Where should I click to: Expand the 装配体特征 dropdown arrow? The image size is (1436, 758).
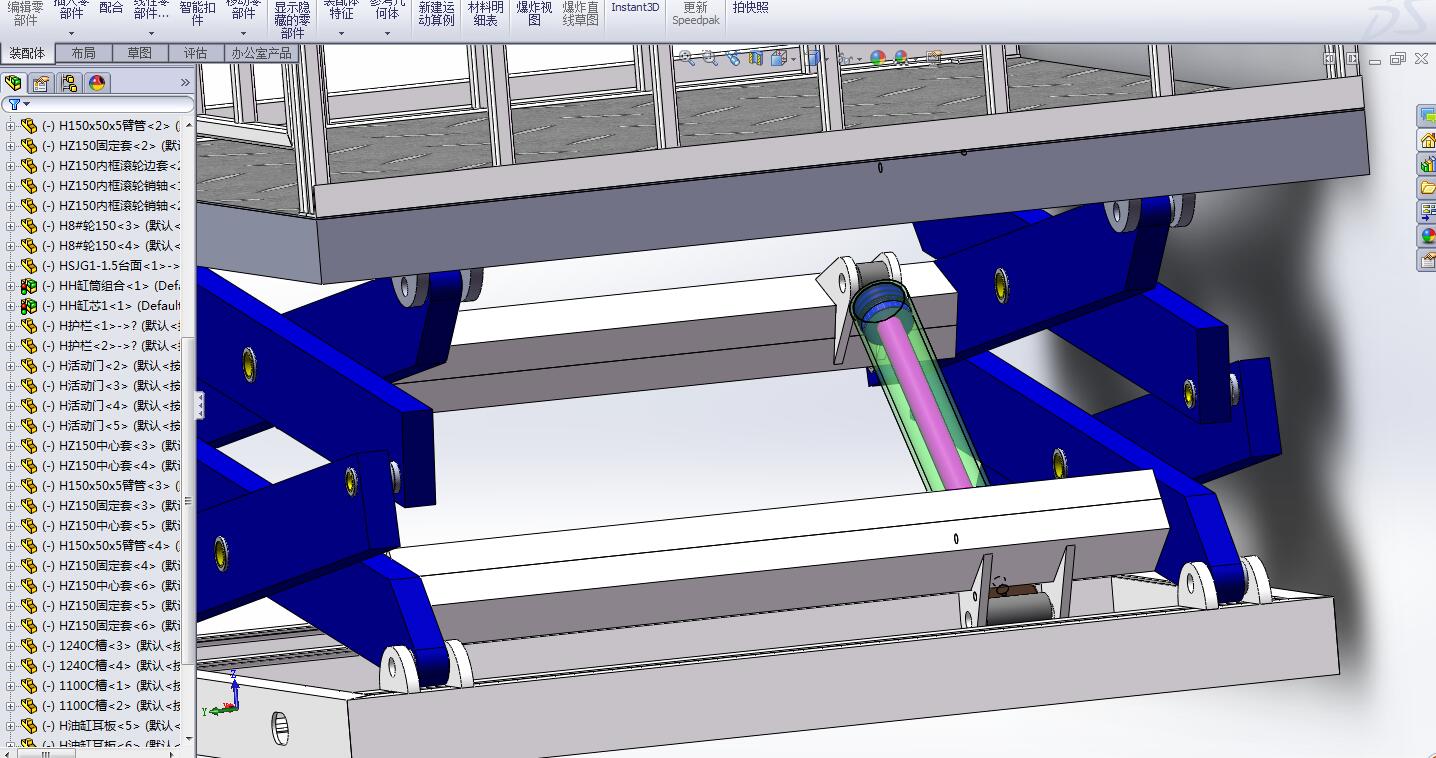(x=341, y=34)
